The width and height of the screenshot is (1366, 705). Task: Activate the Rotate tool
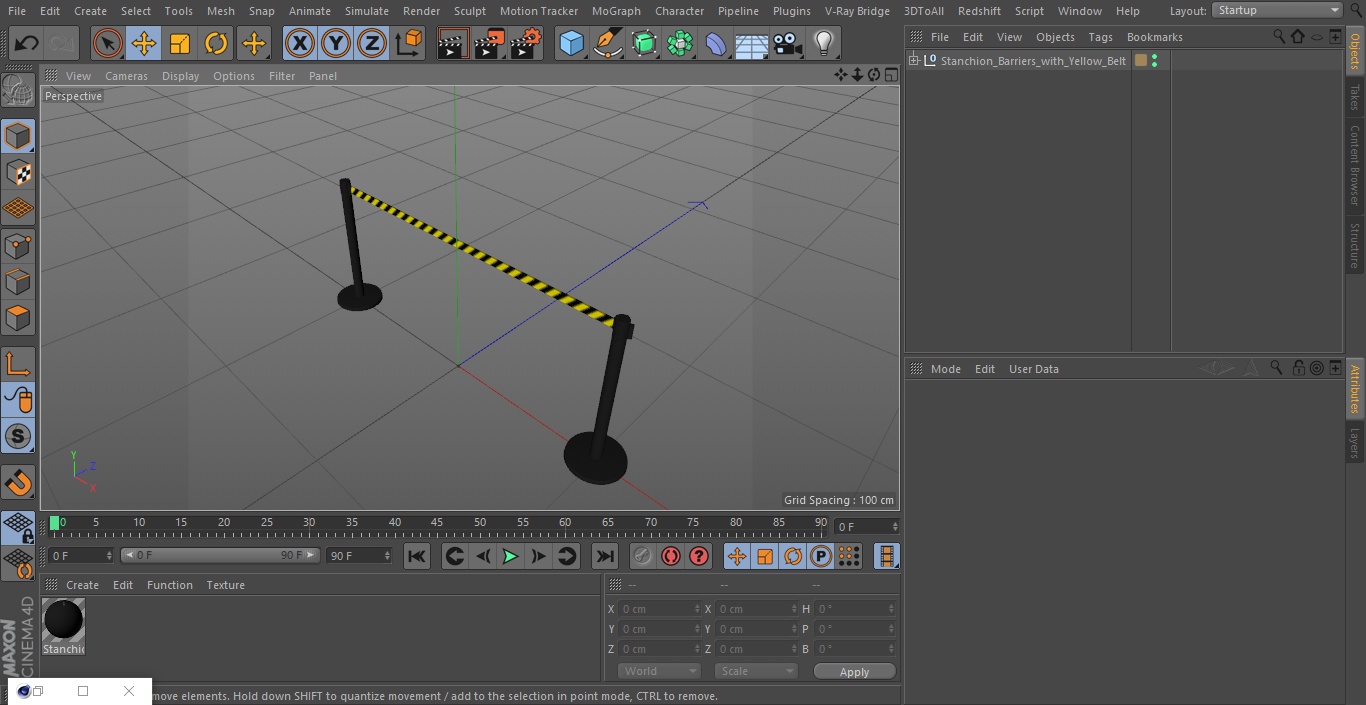tap(216, 44)
